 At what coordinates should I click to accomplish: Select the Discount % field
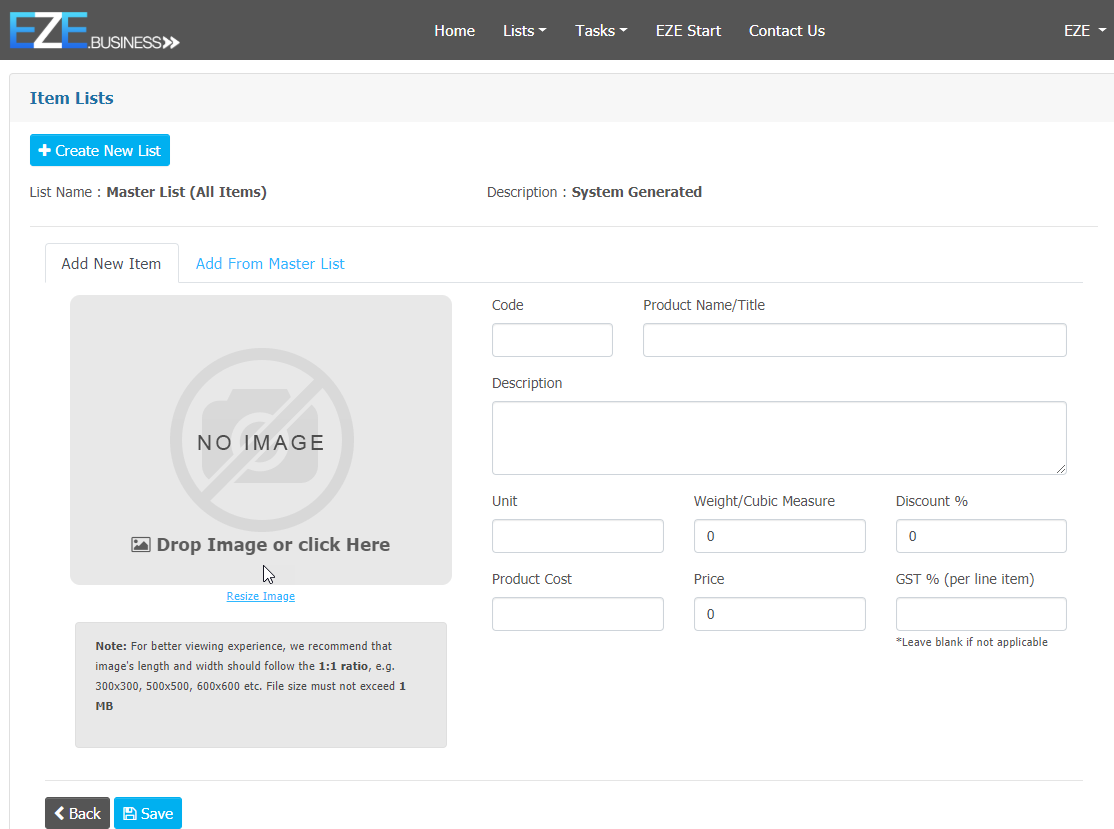pos(980,536)
